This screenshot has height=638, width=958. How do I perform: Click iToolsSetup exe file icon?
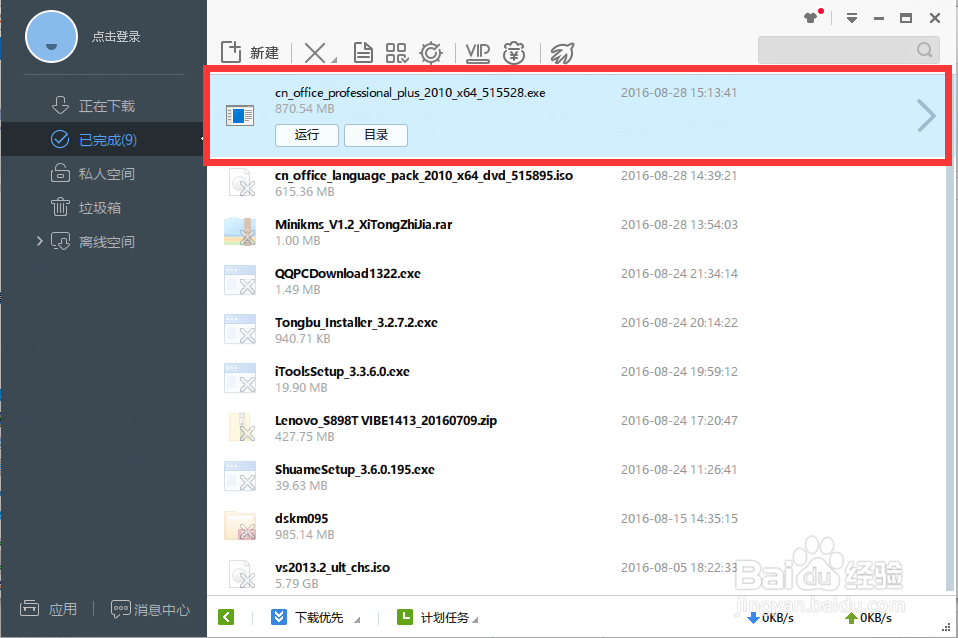(240, 378)
